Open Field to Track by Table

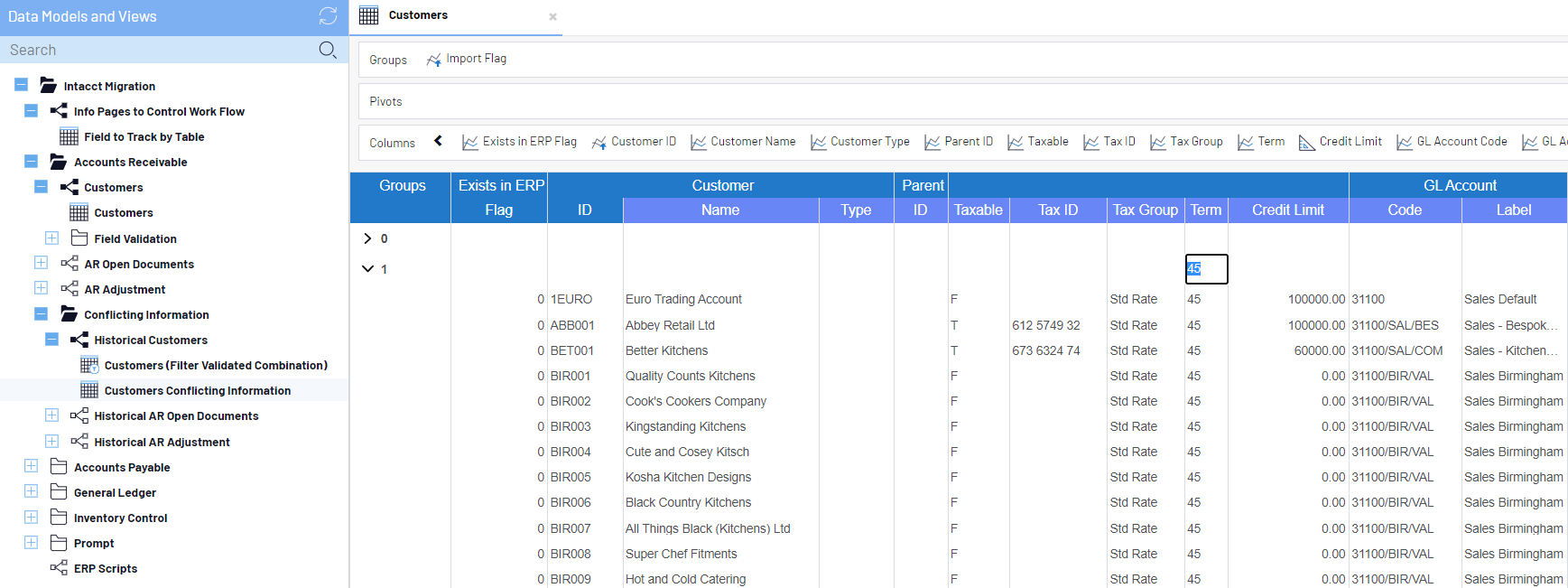pos(144,137)
